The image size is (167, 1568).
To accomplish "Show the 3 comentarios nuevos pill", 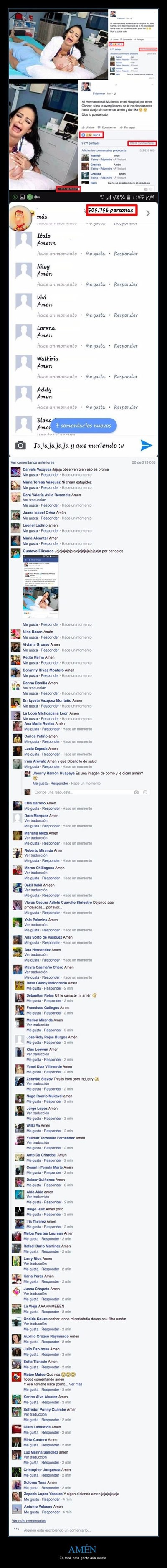I will coord(83,426).
